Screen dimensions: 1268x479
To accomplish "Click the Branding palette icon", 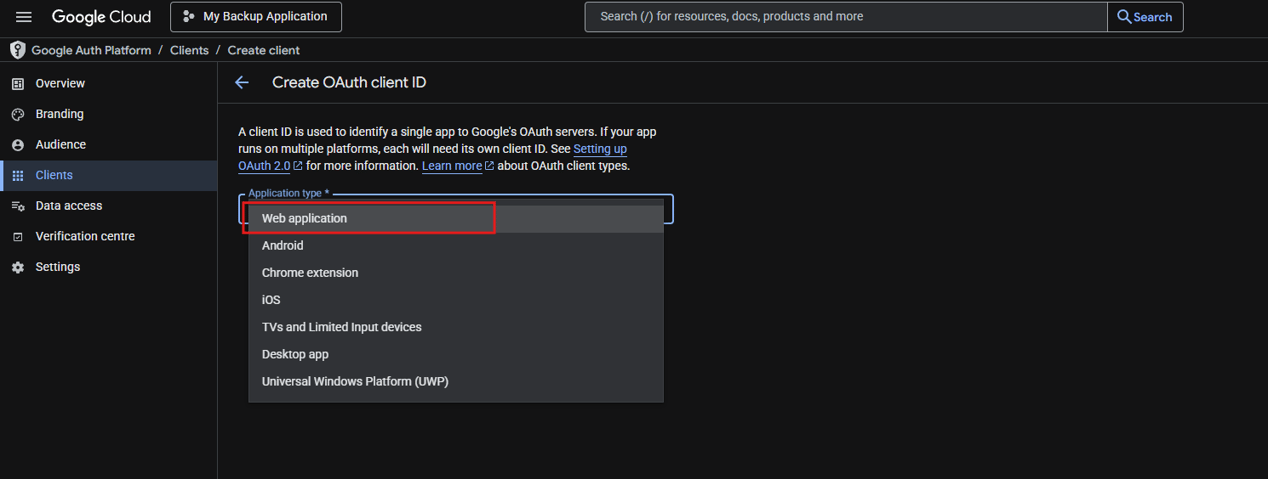I will click(17, 114).
